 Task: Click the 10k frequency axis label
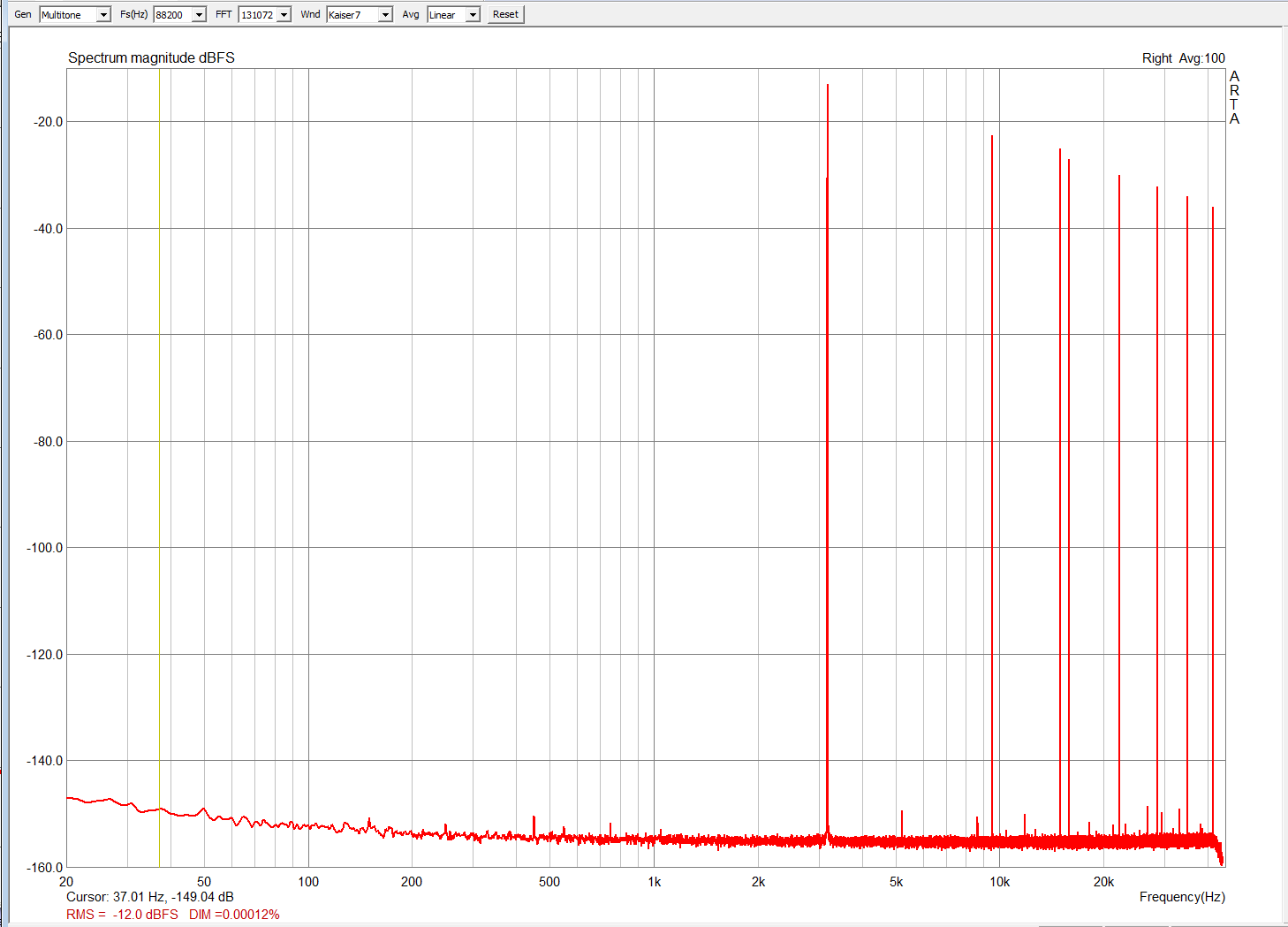click(999, 881)
